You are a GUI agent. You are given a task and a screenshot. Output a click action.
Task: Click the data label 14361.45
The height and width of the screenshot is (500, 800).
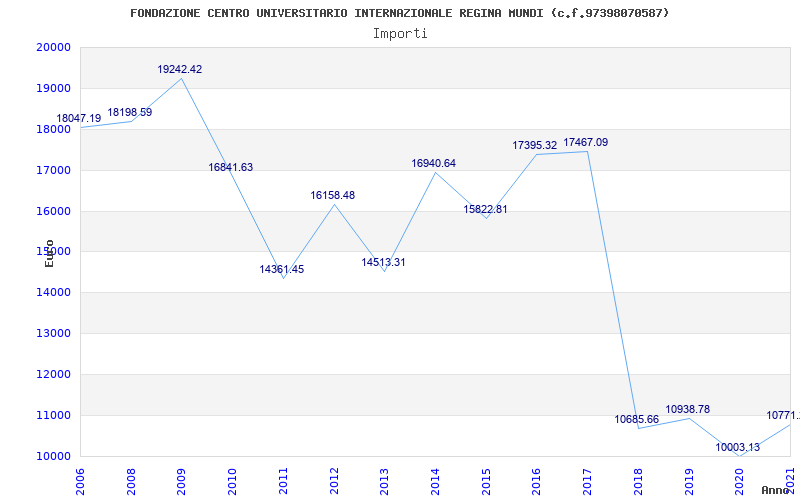282,269
